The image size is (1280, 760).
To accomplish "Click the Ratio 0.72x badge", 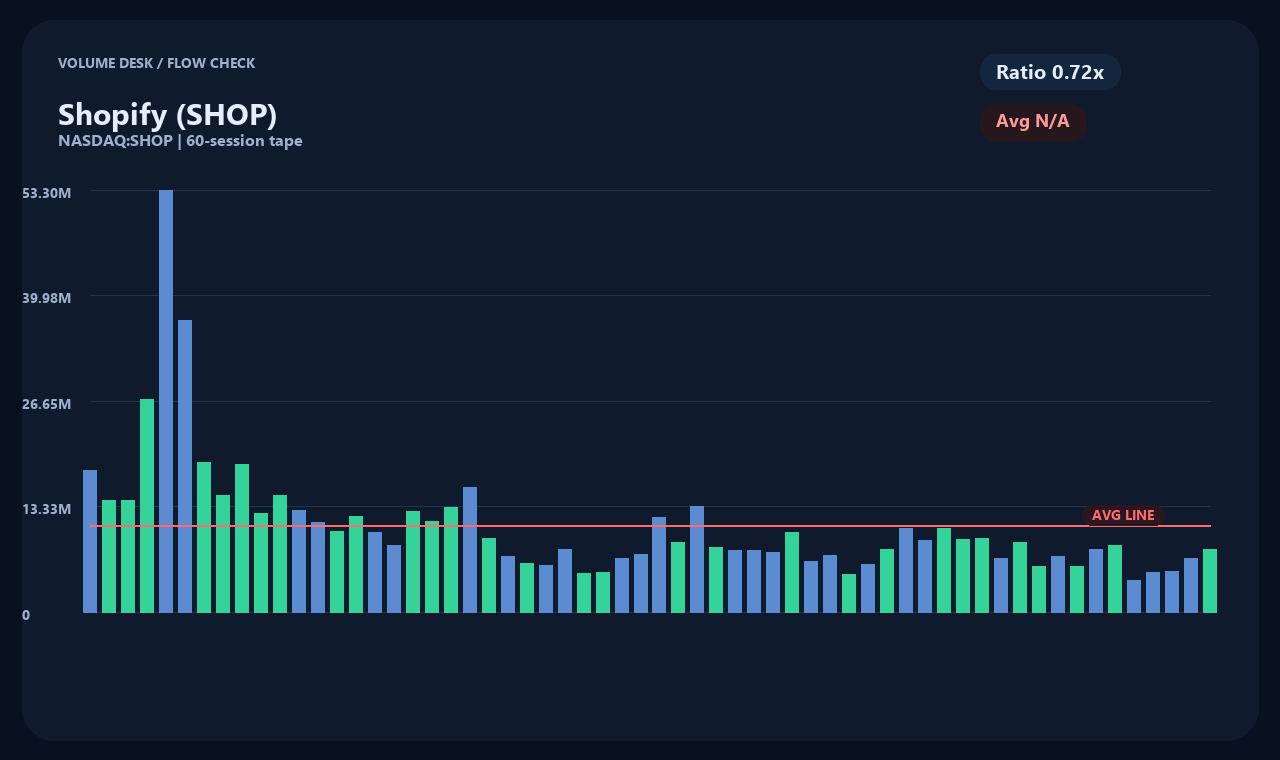I will tap(1050, 72).
